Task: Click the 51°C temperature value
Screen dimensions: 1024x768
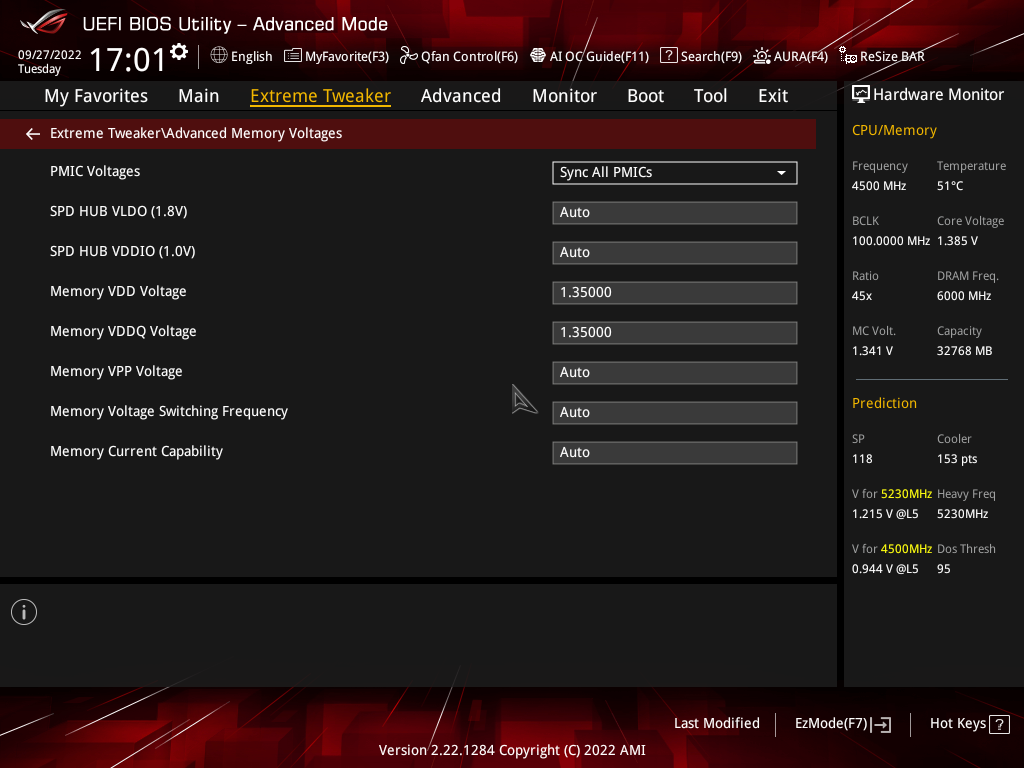Action: [950, 186]
